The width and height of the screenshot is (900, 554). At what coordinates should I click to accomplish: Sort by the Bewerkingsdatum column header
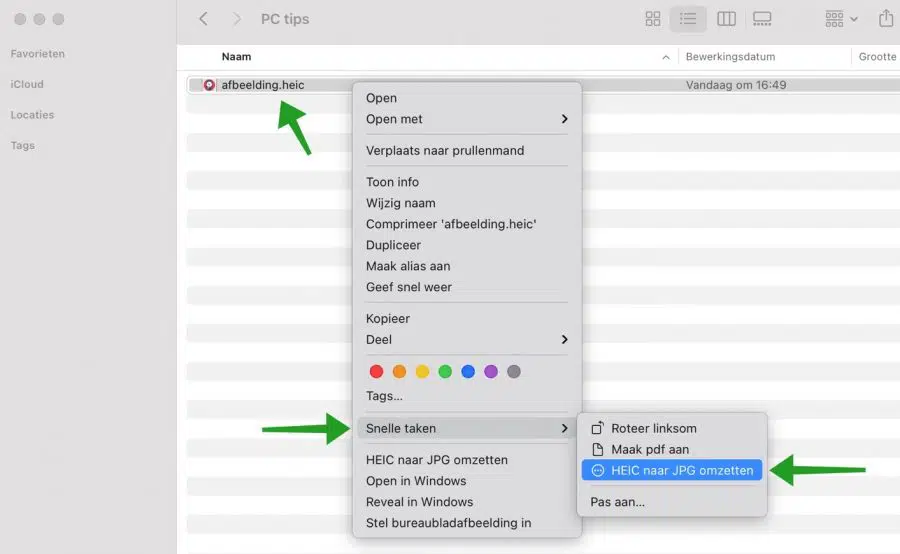tap(731, 57)
